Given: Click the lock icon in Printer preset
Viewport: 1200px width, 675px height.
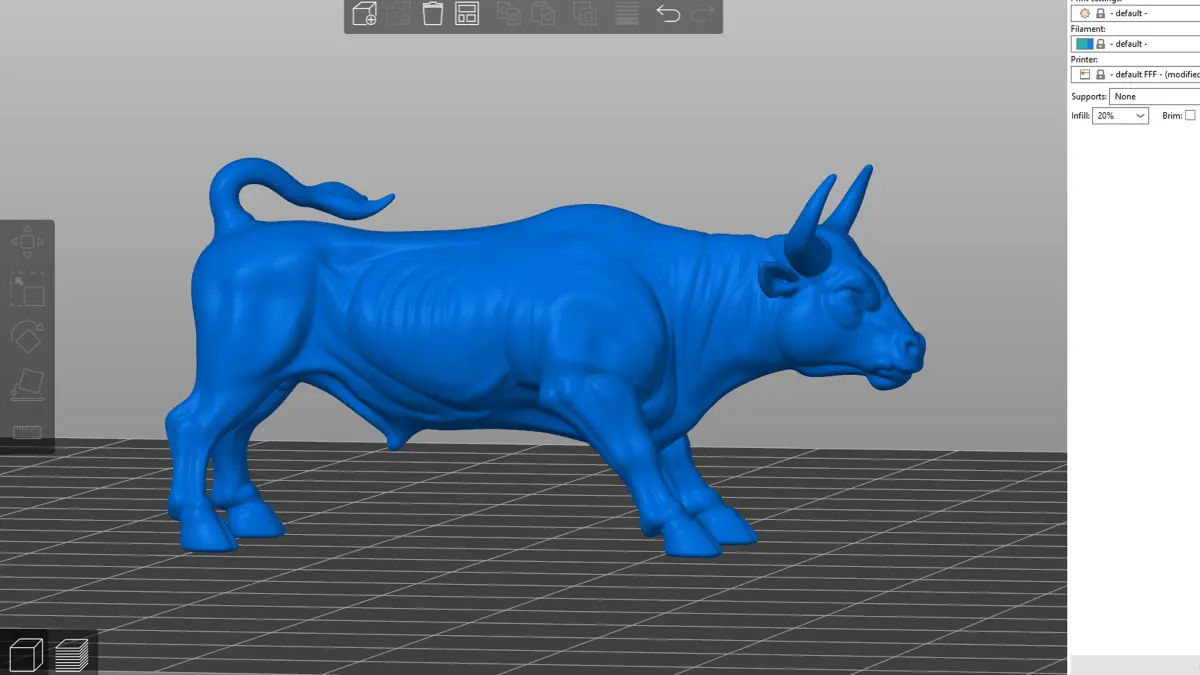Looking at the screenshot, I should tap(1101, 75).
